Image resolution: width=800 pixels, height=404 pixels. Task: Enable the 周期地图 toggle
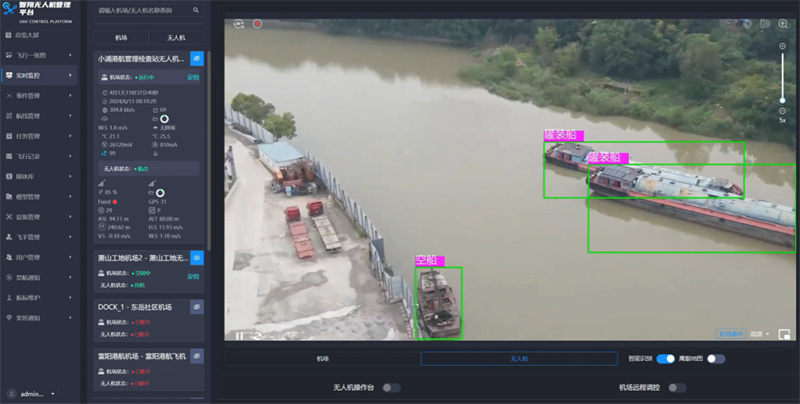tap(715, 358)
